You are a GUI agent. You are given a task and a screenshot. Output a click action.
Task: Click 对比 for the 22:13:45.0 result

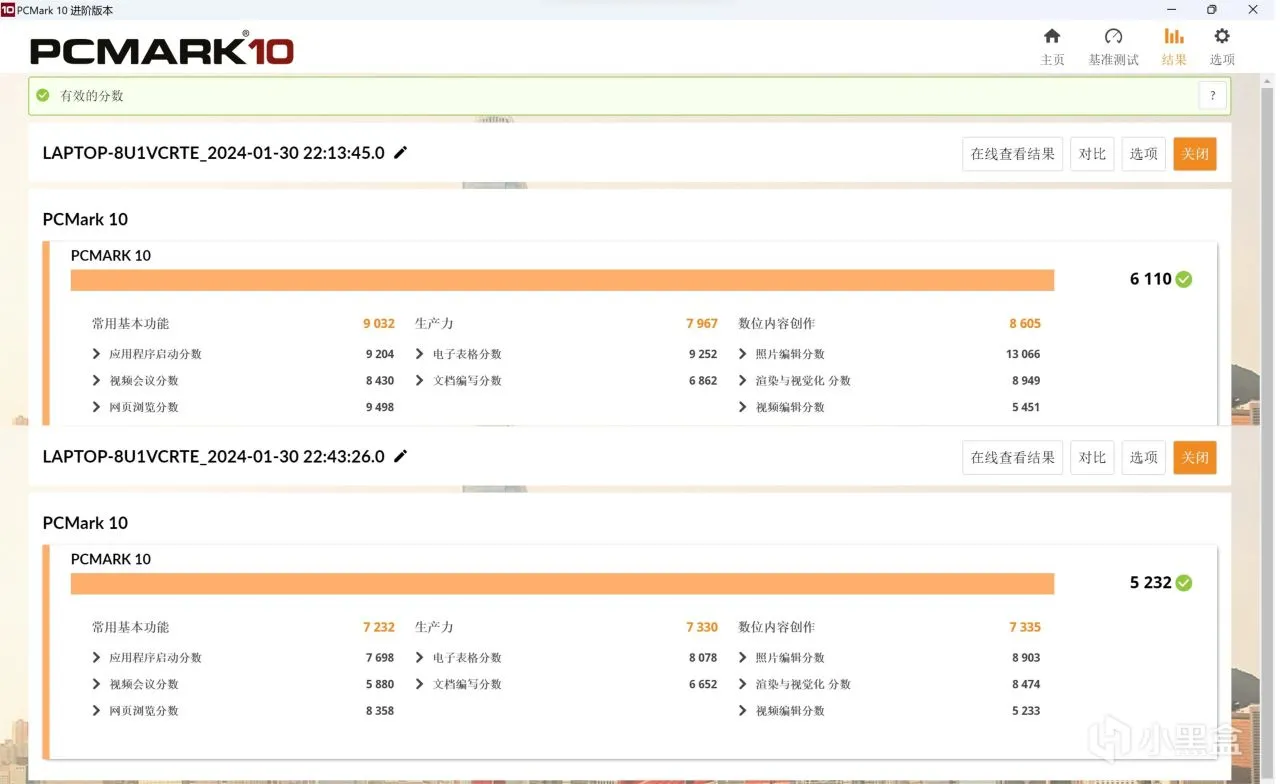click(x=1092, y=154)
